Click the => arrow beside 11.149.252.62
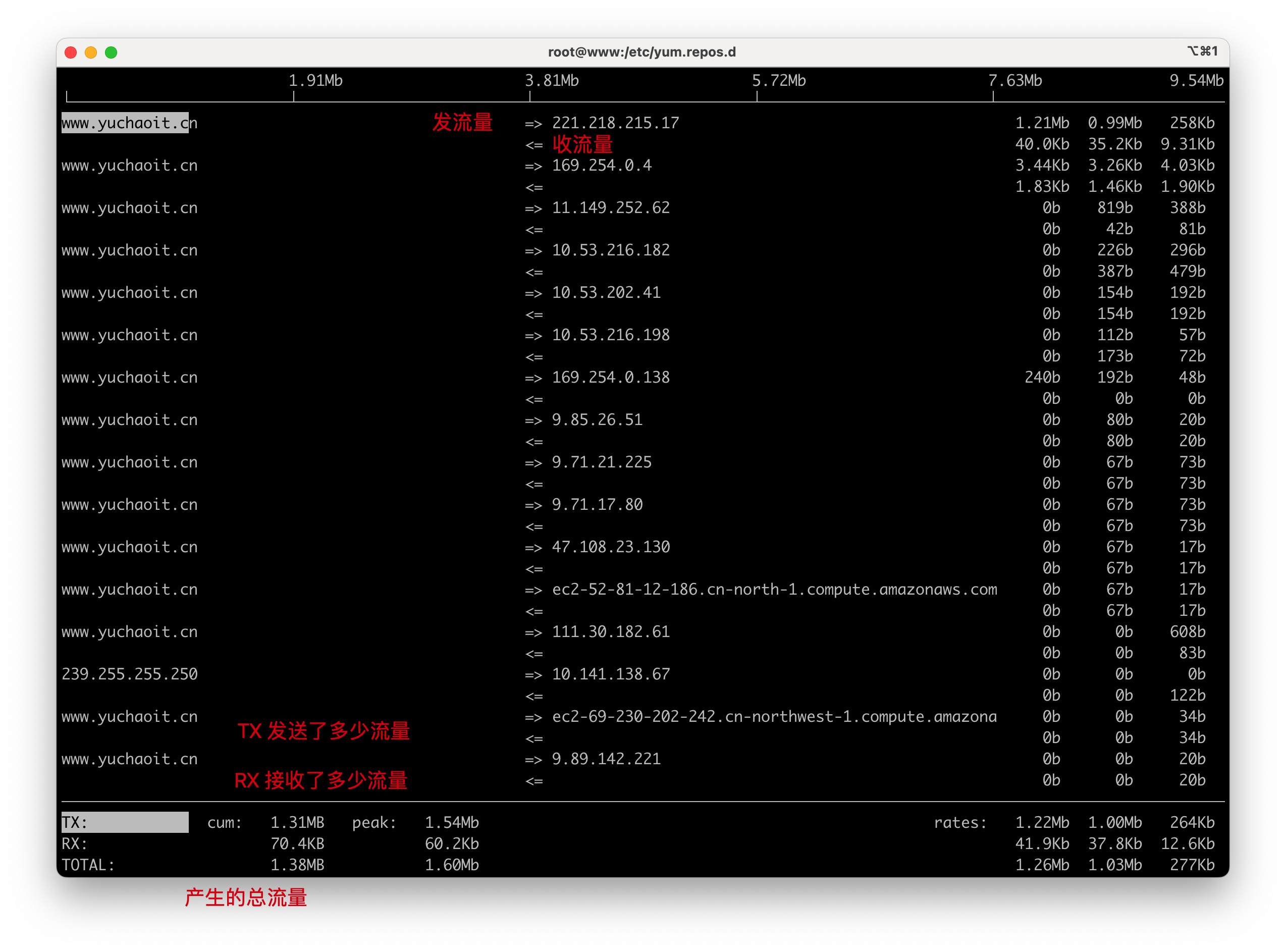This screenshot has width=1286, height=952. 533,208
